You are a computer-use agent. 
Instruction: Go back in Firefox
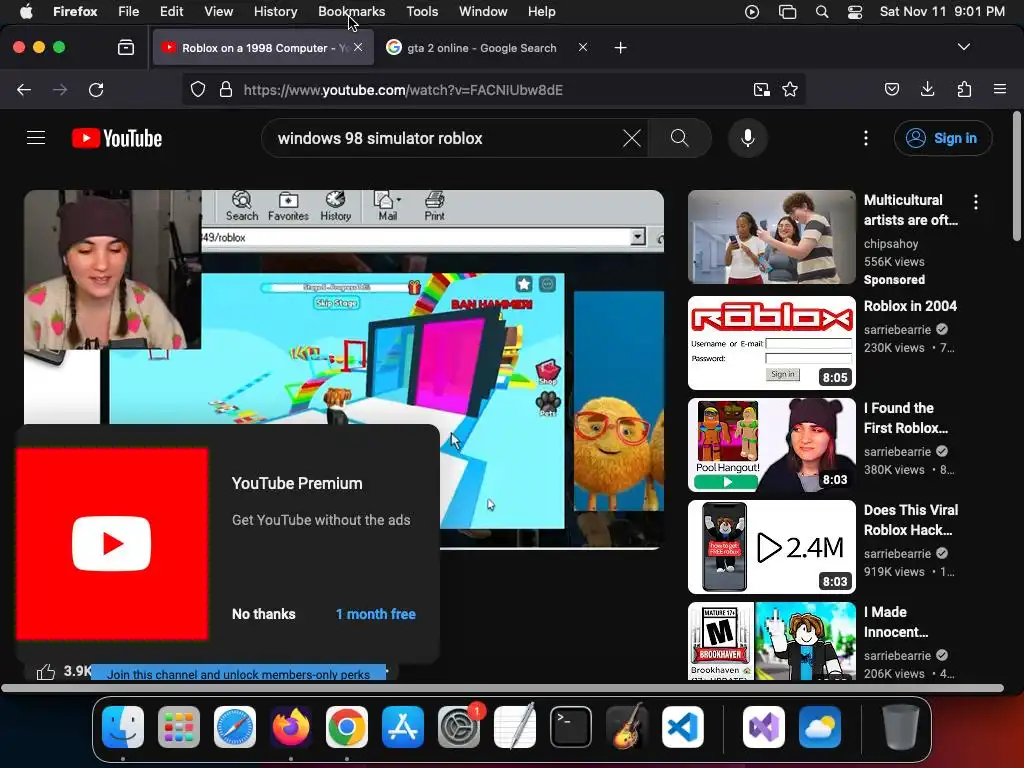pos(24,89)
